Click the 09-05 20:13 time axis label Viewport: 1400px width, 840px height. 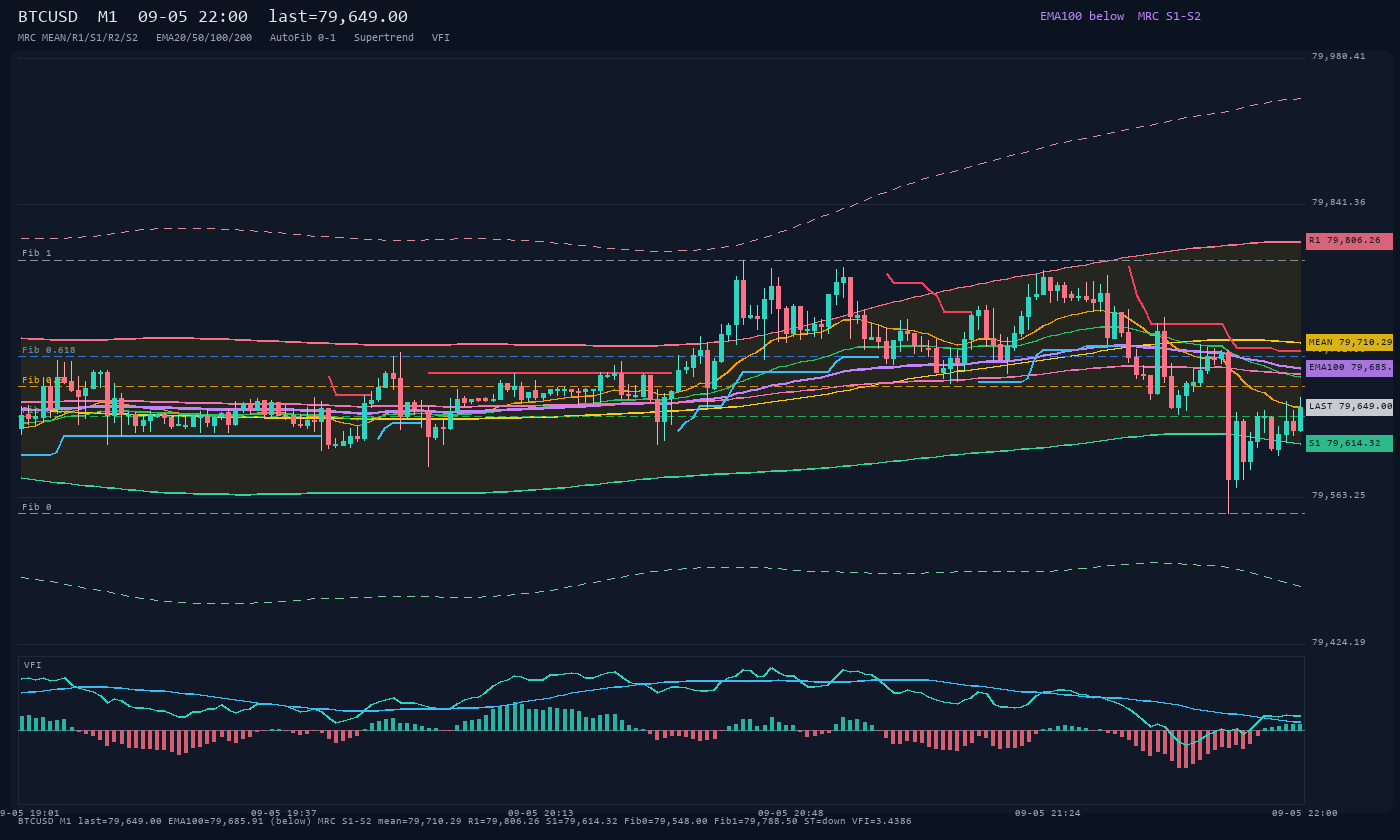click(x=541, y=813)
